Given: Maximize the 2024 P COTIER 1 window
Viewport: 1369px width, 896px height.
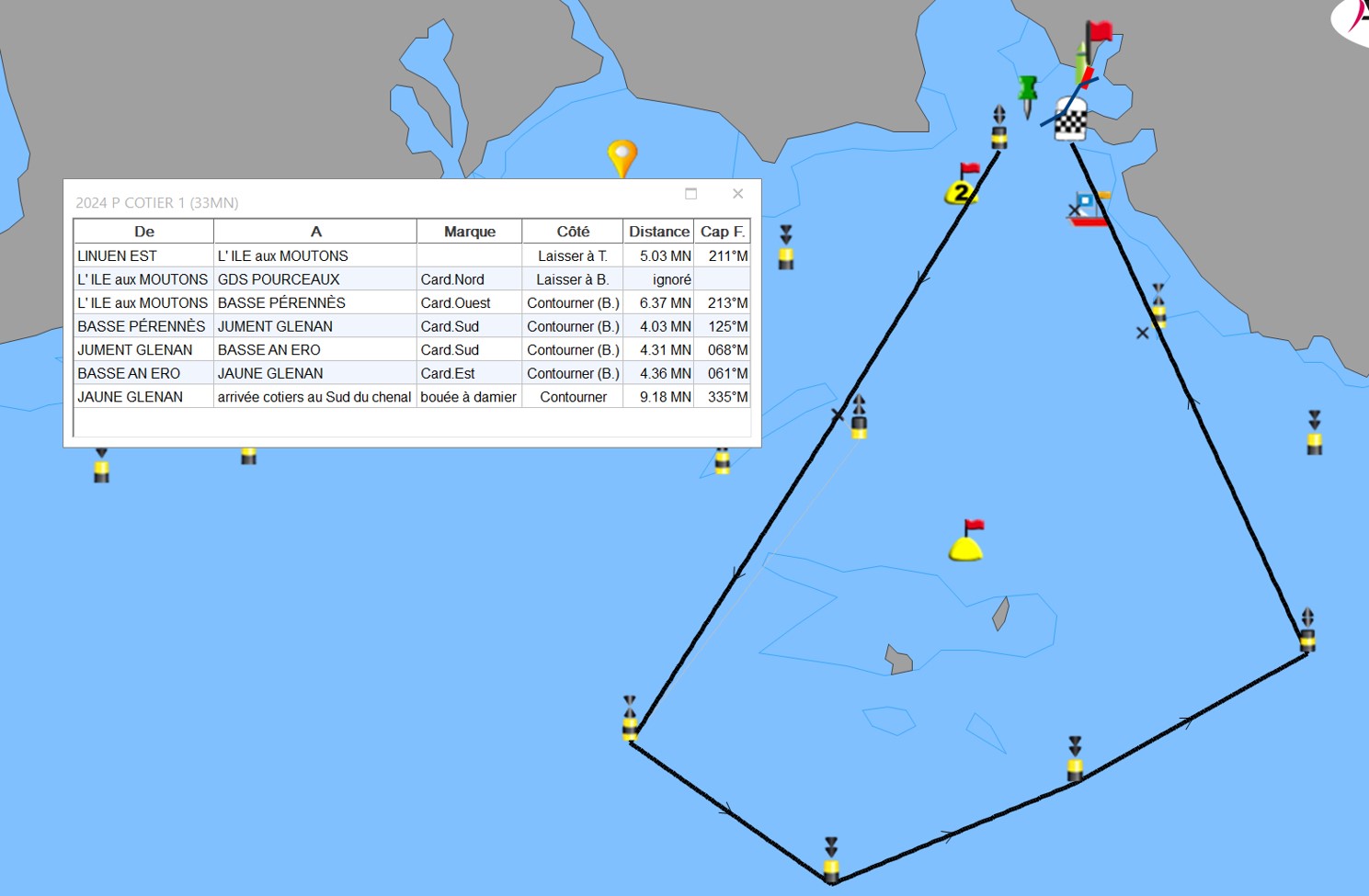Looking at the screenshot, I should pyautogui.click(x=691, y=194).
